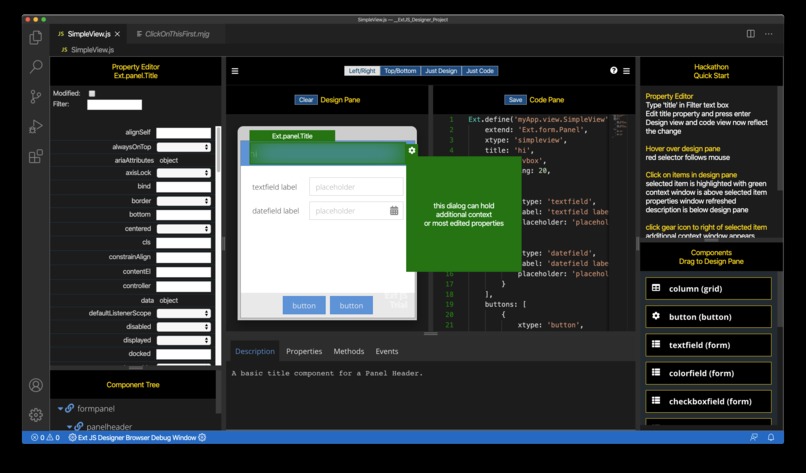Click the alignSelf input field
806x473 pixels.
pyautogui.click(x=184, y=133)
